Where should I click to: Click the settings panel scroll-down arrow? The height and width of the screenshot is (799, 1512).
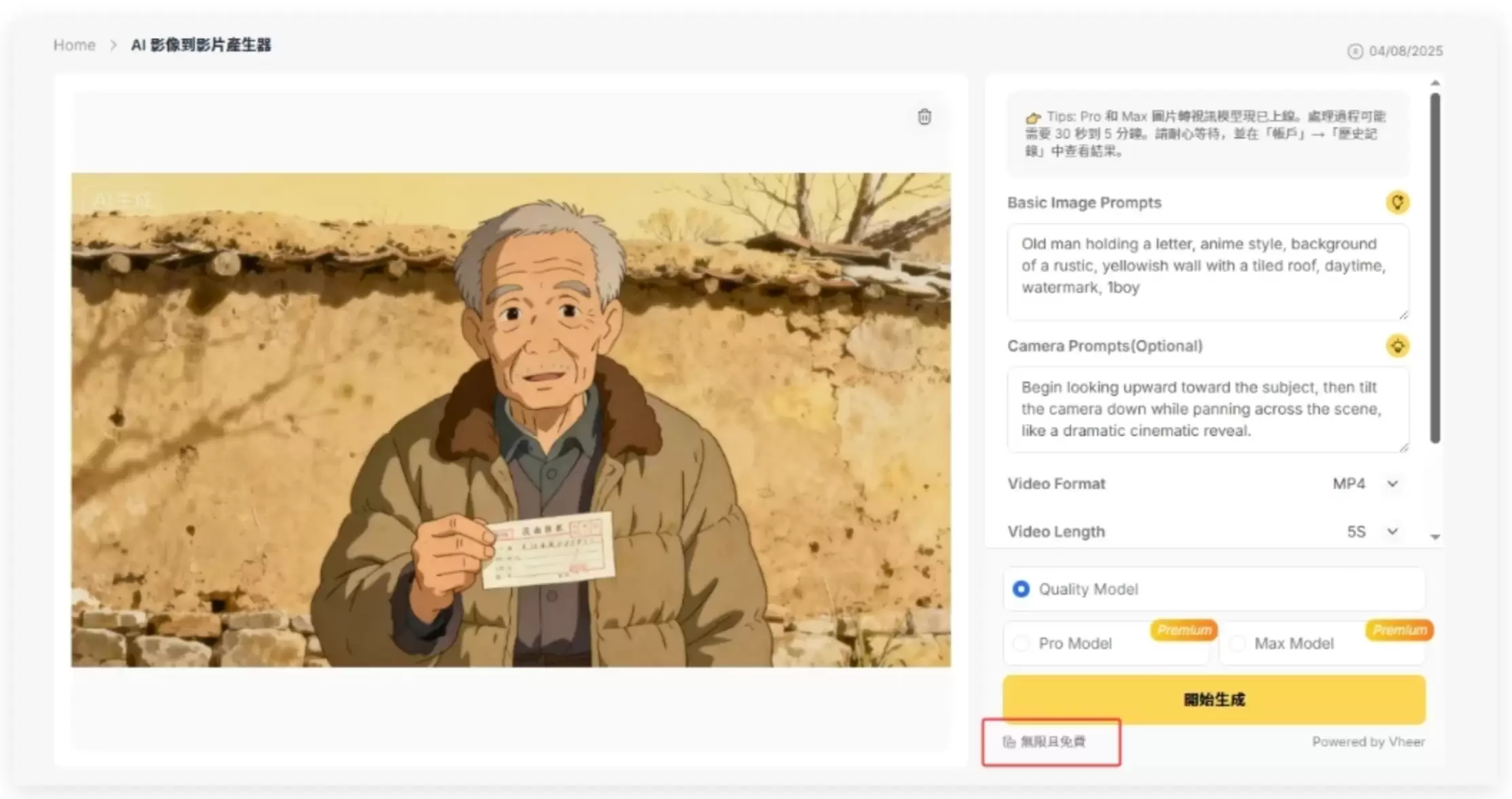click(1435, 537)
